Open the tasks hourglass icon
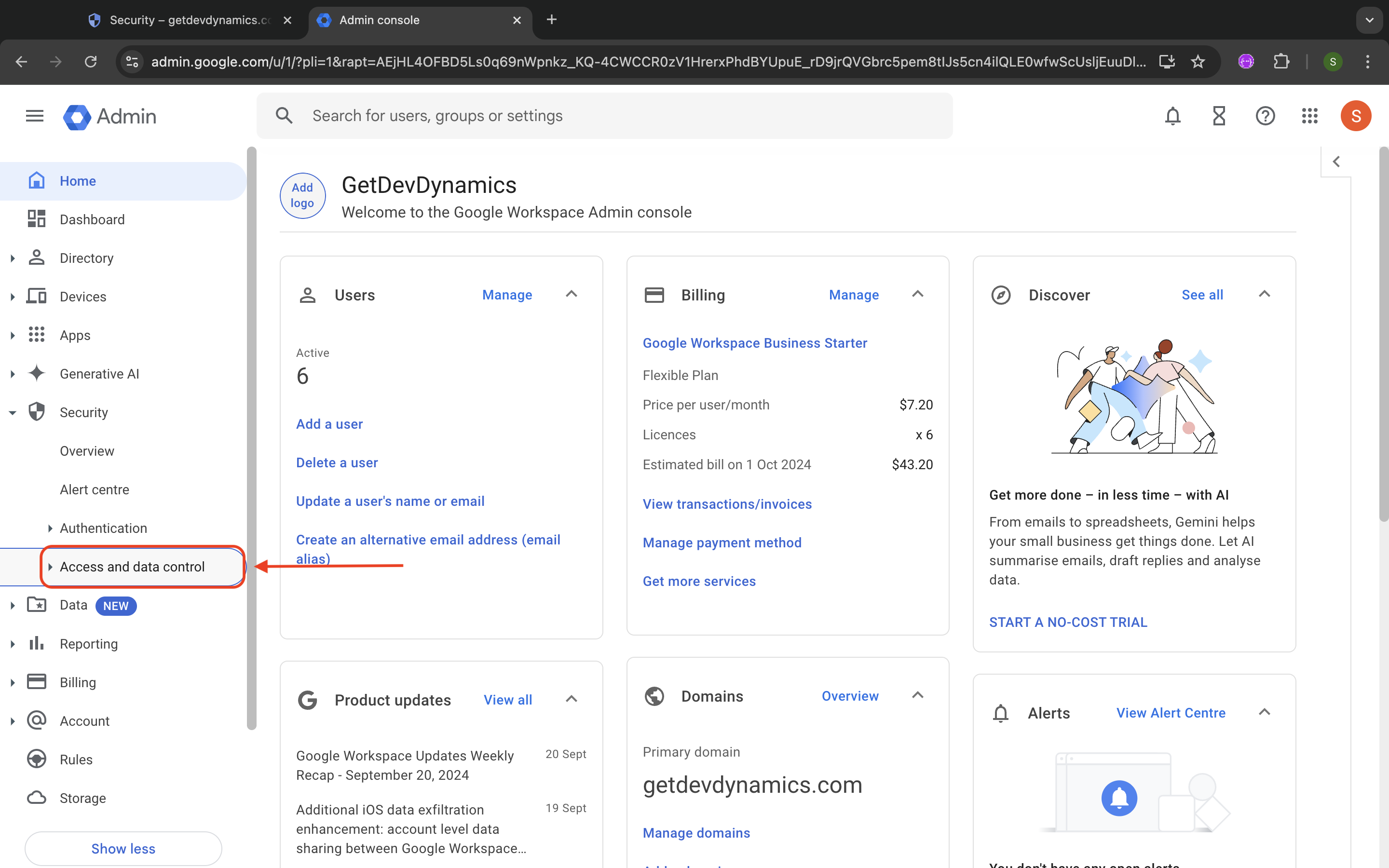 tap(1219, 116)
